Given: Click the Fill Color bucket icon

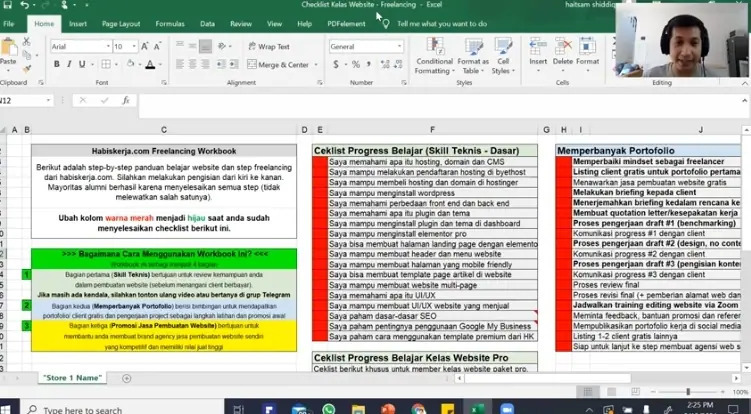Looking at the screenshot, I should (130, 64).
